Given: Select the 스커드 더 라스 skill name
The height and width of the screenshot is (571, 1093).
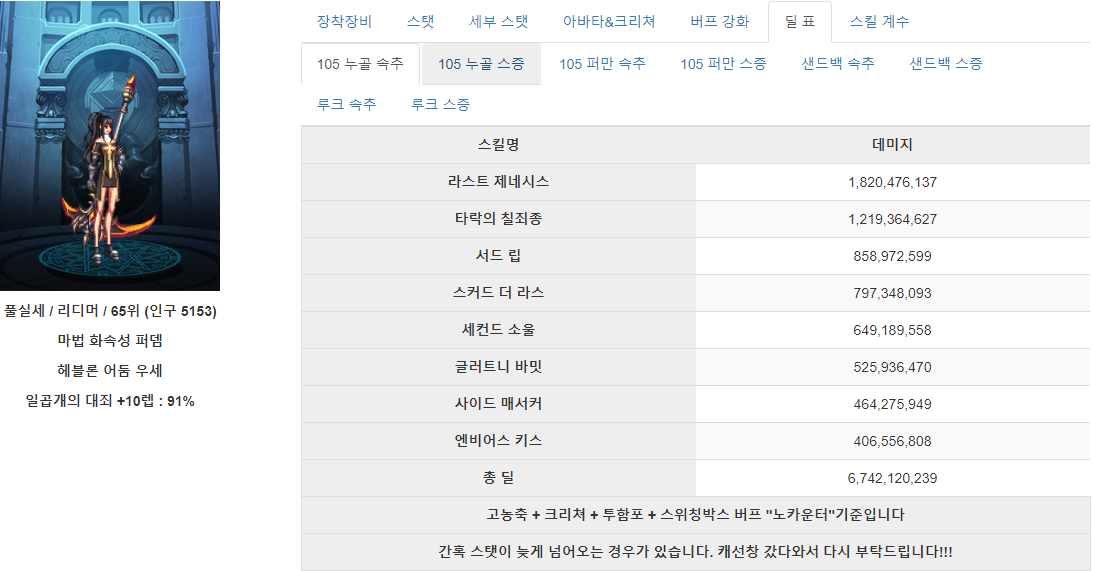Looking at the screenshot, I should click(x=498, y=293).
